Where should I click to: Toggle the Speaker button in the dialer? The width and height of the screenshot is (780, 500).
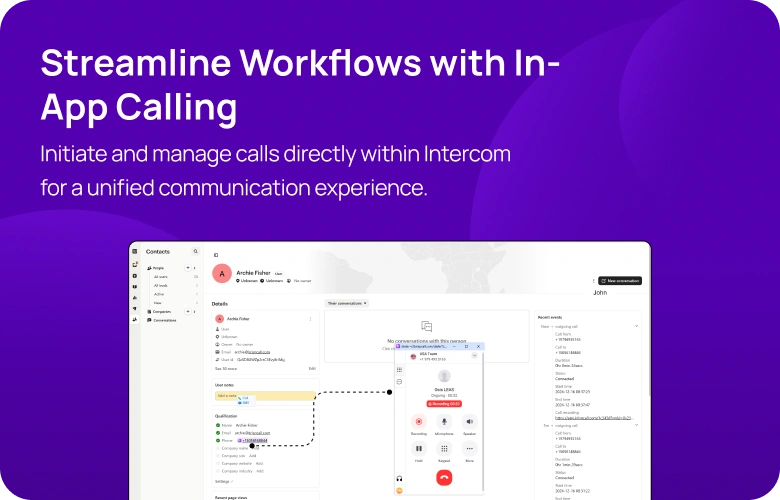(x=470, y=421)
